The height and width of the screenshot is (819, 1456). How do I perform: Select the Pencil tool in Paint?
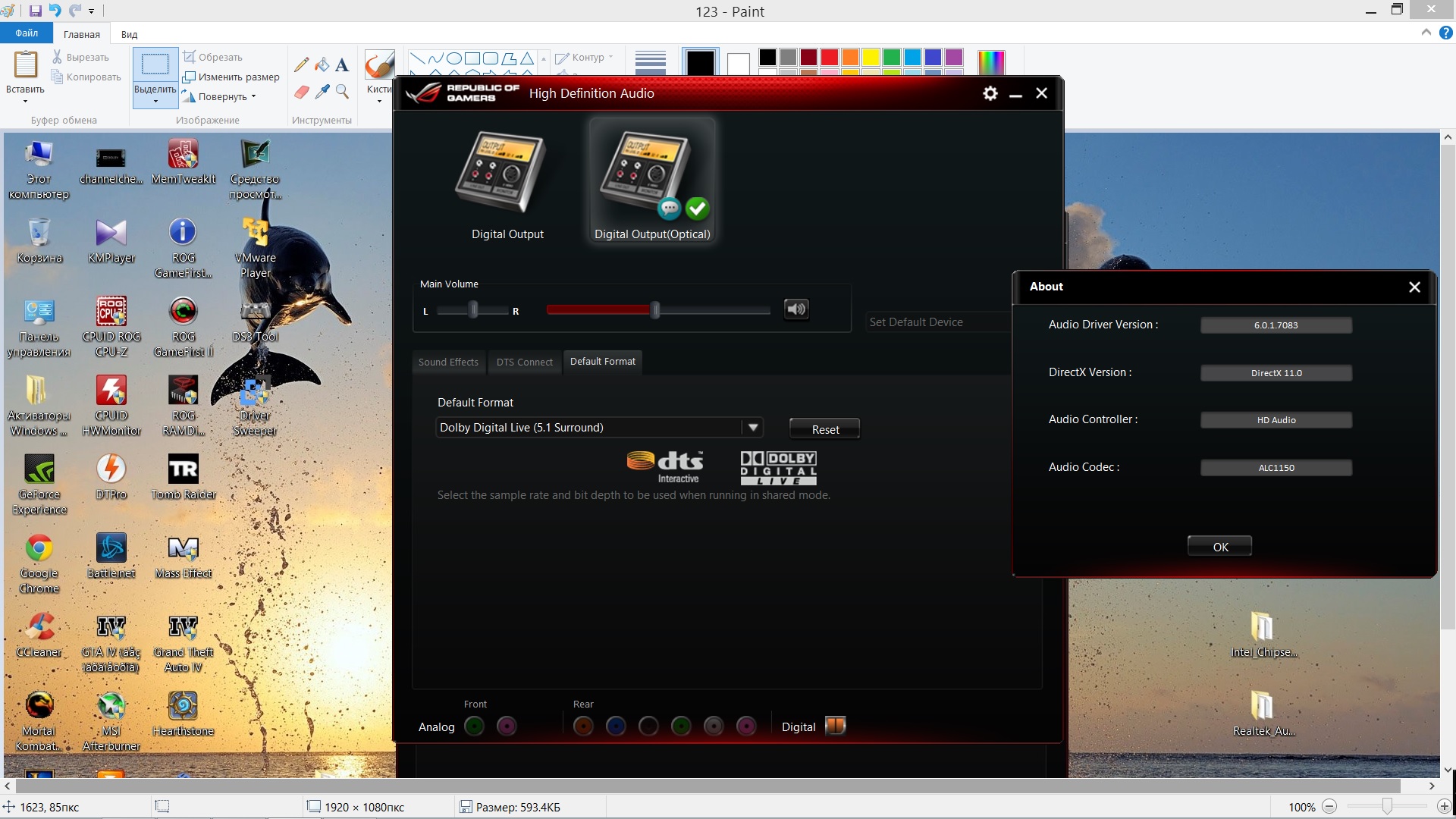point(302,65)
